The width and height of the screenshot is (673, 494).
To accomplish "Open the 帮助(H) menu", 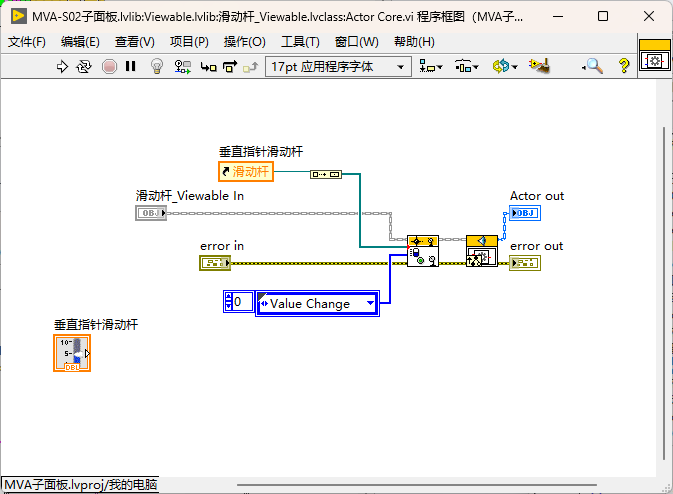I will [414, 42].
